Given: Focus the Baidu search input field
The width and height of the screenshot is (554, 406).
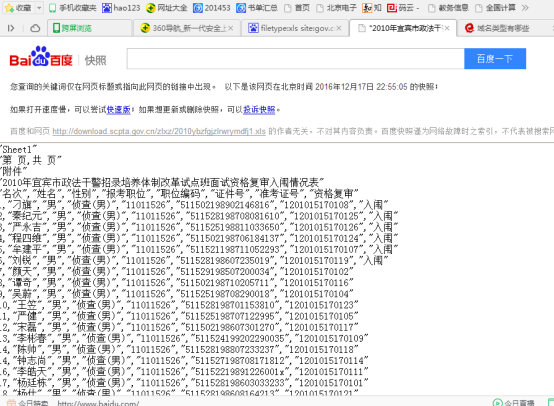Looking at the screenshot, I should (x=295, y=59).
